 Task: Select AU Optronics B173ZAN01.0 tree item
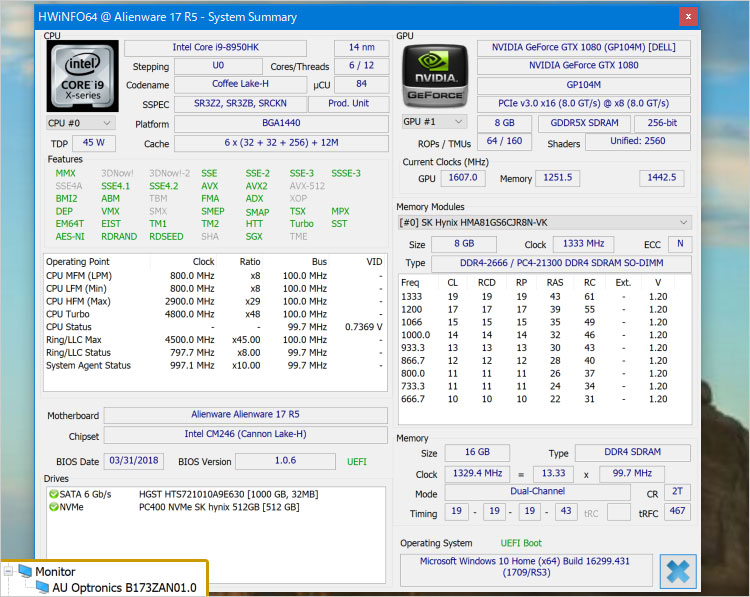click(x=124, y=587)
